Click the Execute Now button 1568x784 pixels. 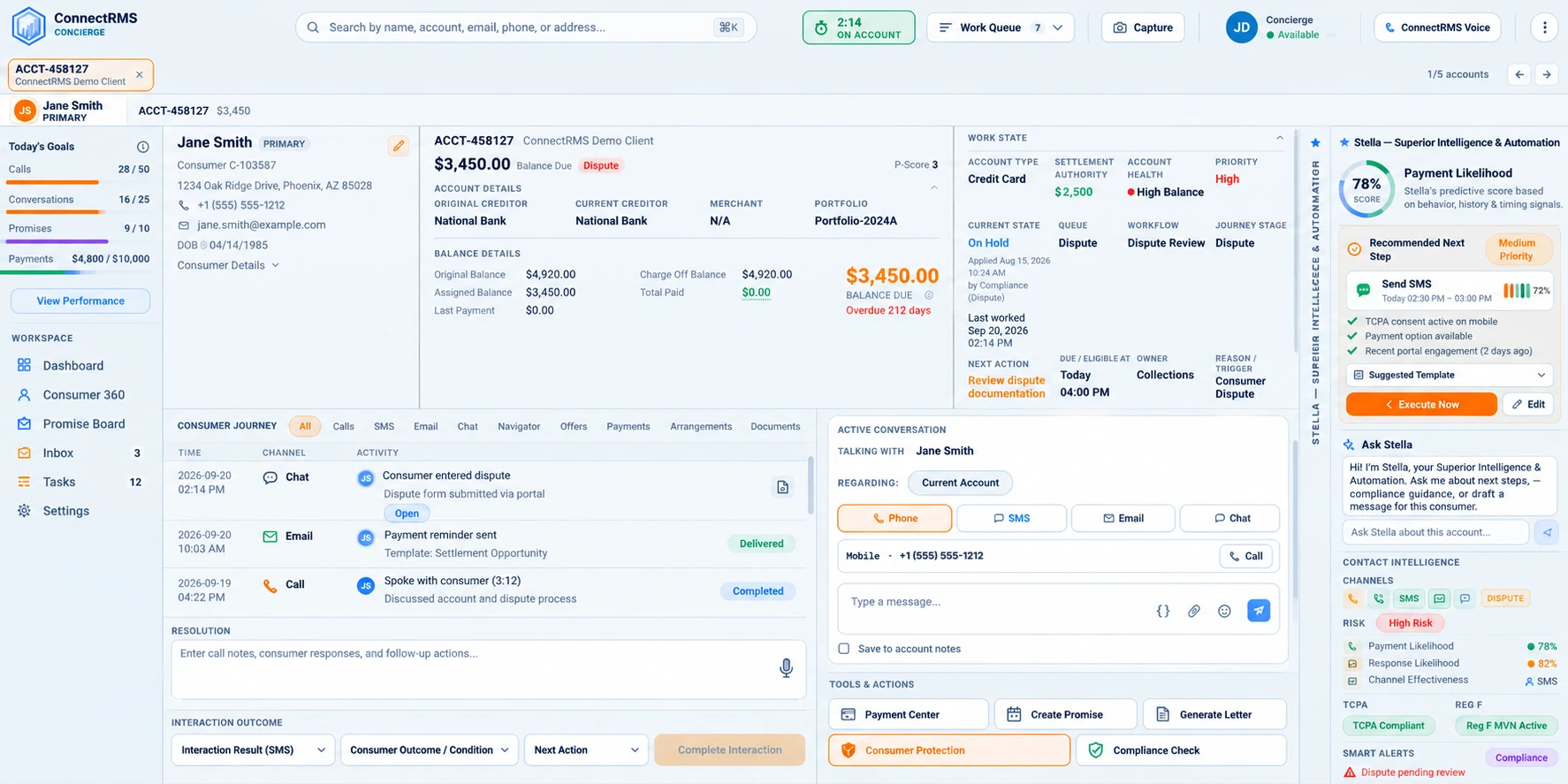click(1421, 404)
